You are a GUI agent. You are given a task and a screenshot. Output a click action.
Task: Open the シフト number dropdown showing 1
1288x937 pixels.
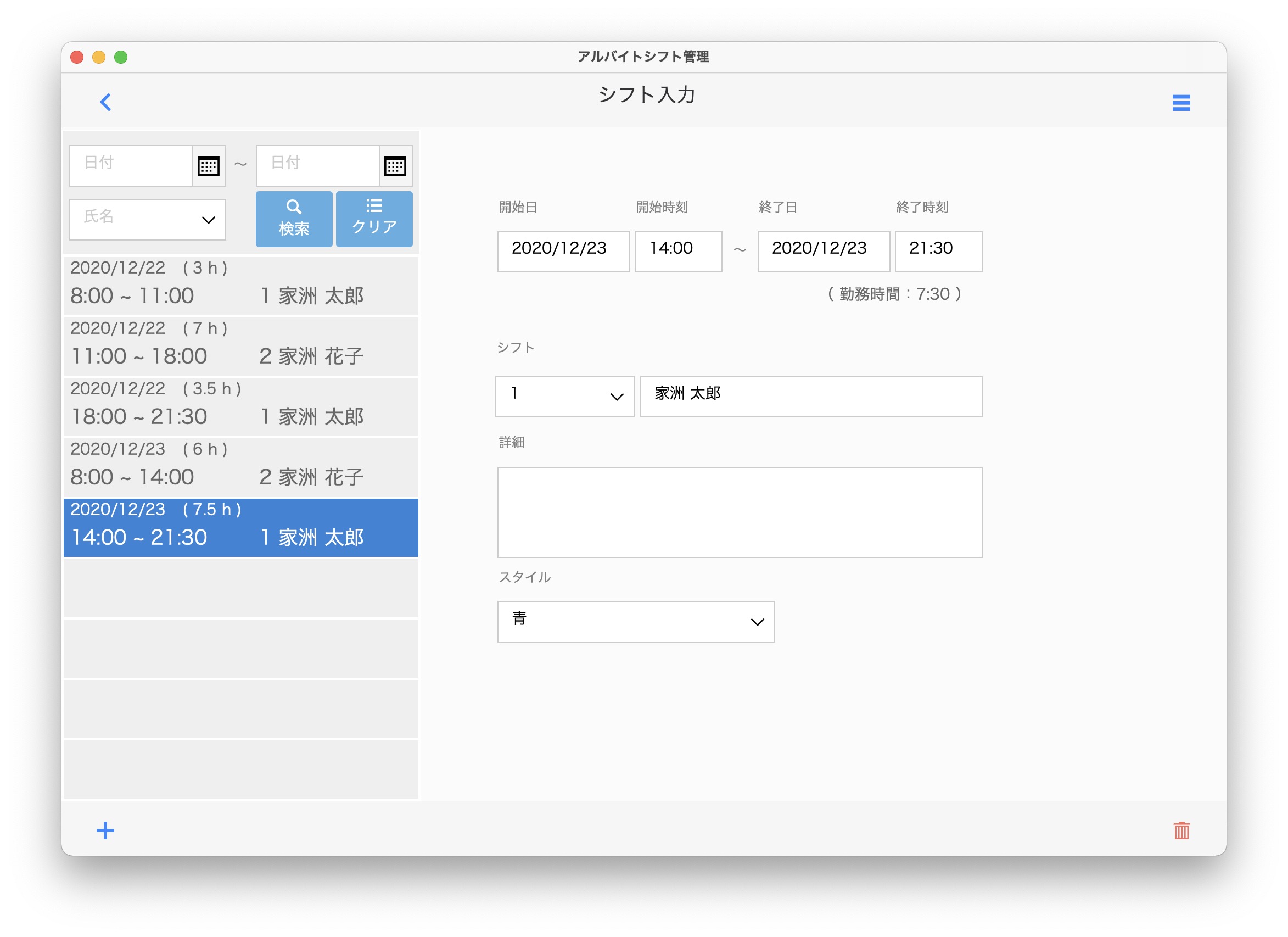[564, 396]
